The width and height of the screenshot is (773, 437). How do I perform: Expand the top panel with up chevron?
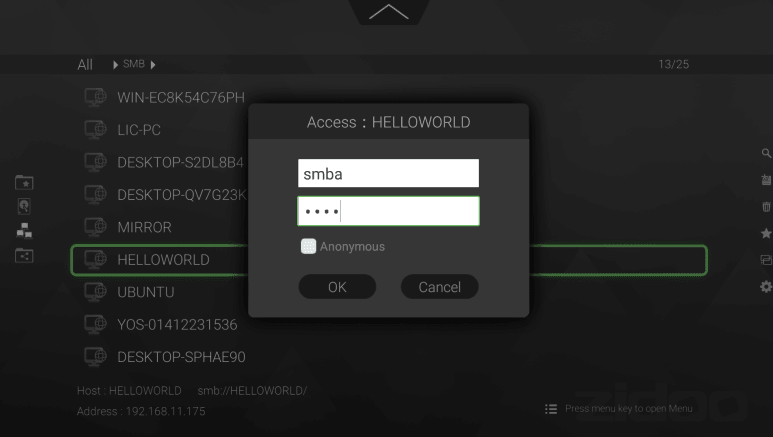pyautogui.click(x=388, y=12)
